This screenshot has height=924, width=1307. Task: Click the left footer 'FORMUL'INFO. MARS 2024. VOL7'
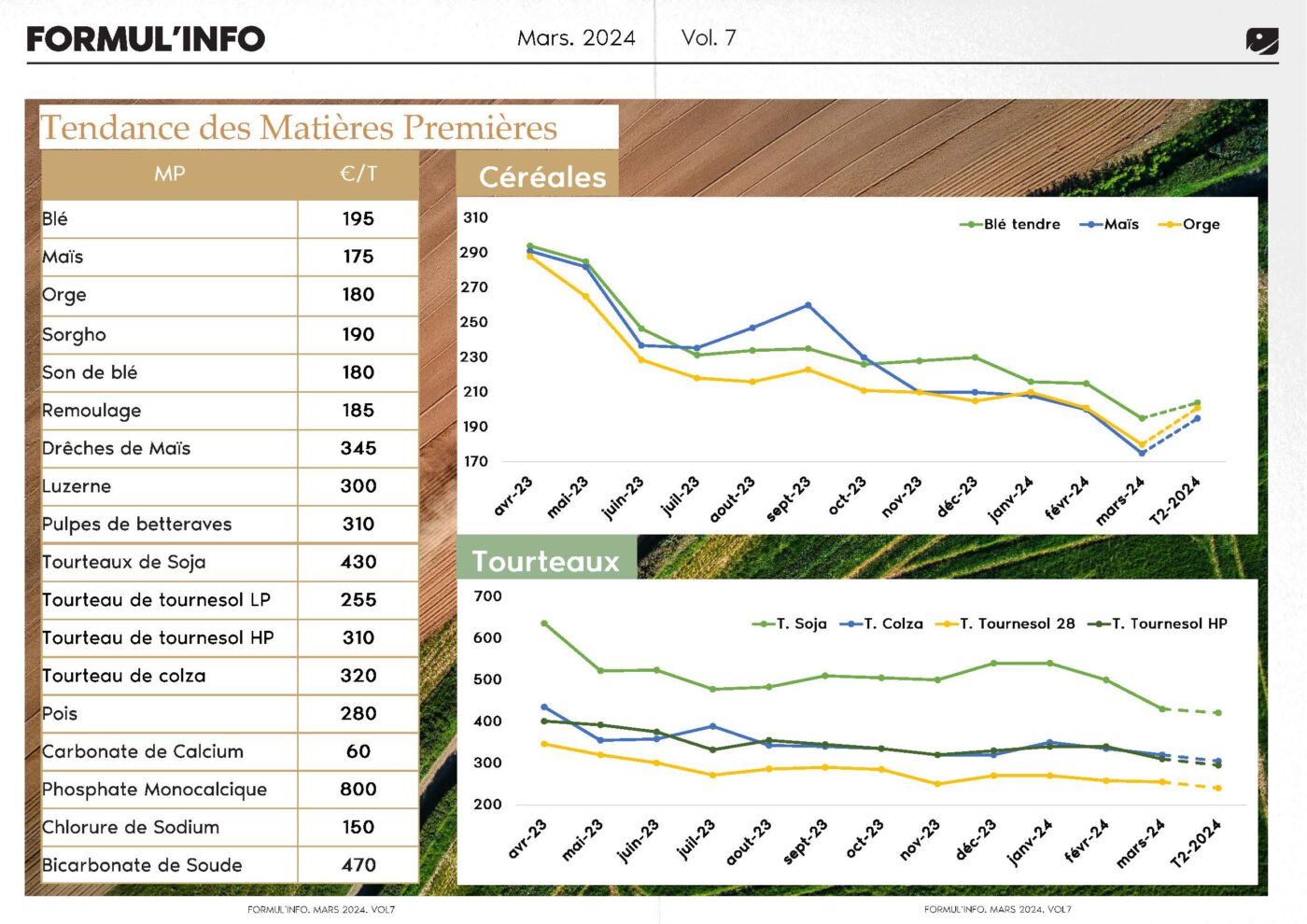(x=321, y=909)
